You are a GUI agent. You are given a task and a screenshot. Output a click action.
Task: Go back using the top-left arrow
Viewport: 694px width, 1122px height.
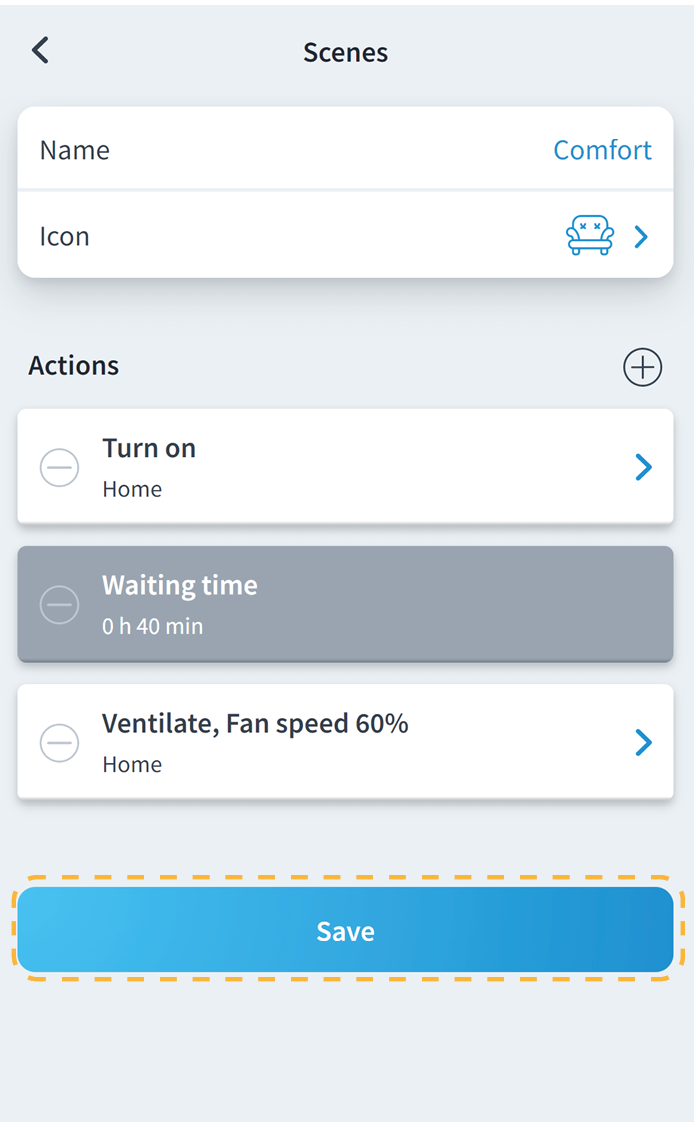[x=40, y=51]
